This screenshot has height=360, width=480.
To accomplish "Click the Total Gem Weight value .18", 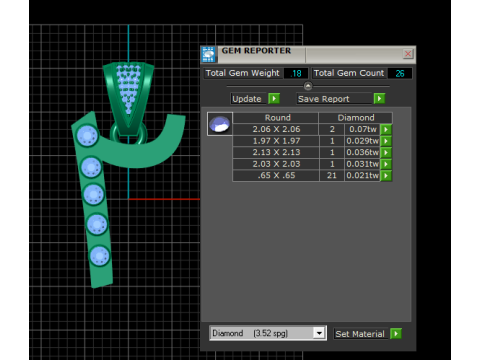I will coord(296,73).
